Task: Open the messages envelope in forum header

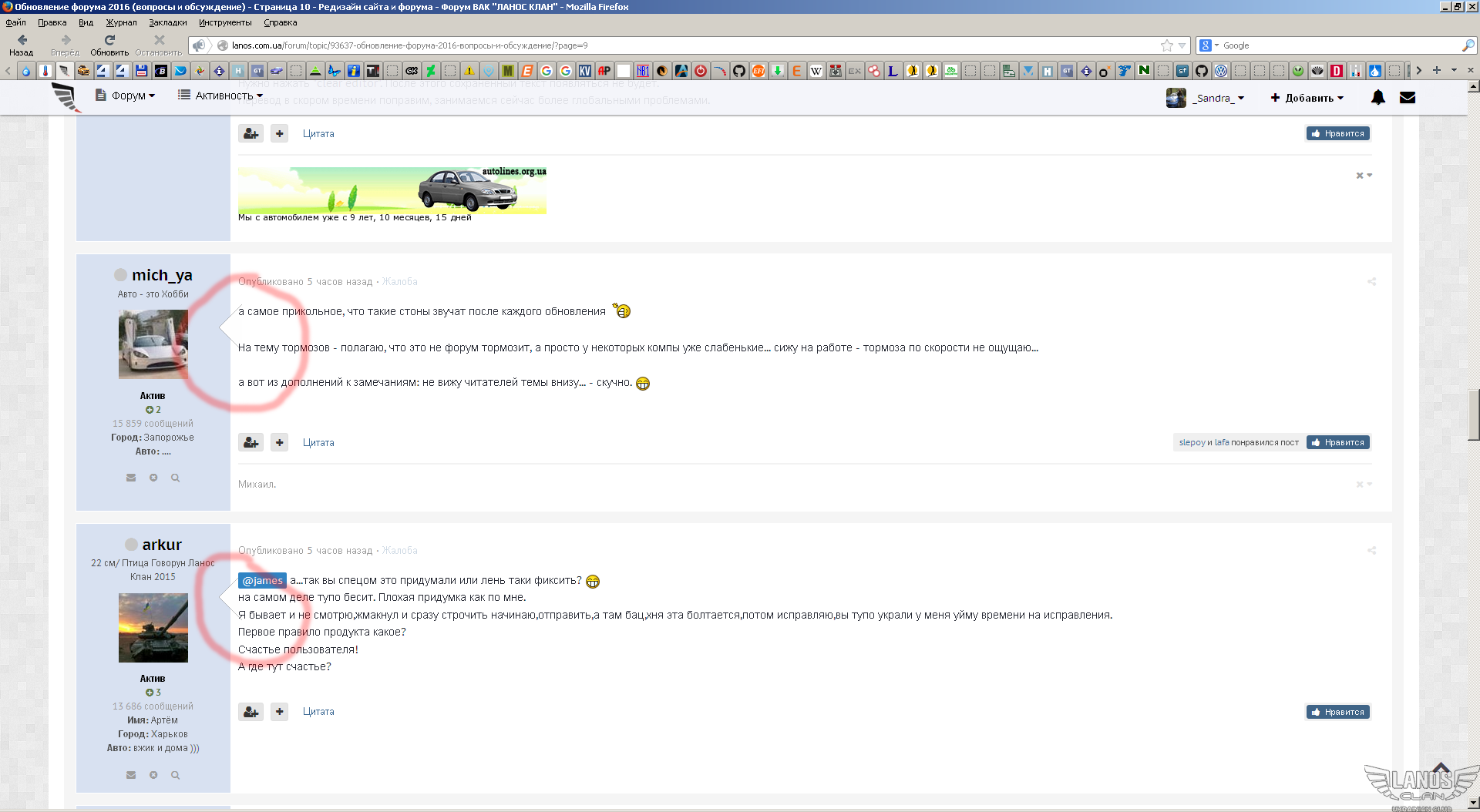Action: tap(1407, 98)
